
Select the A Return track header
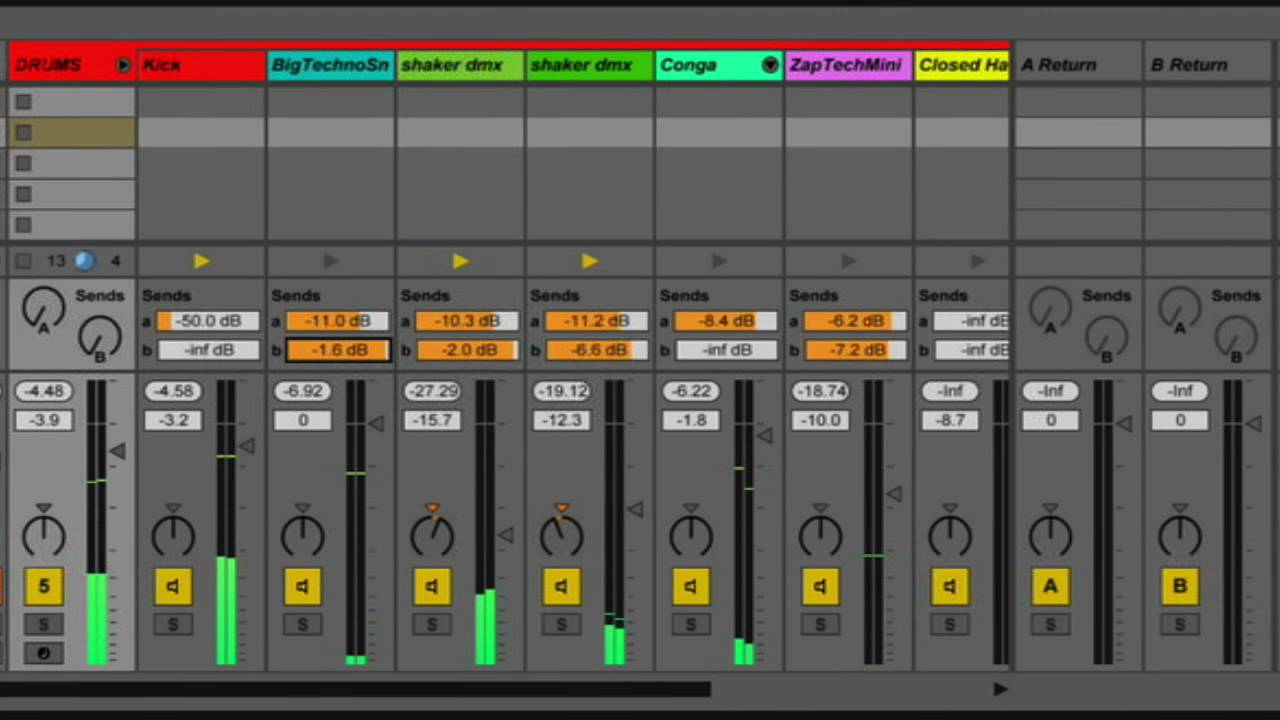click(x=1079, y=65)
